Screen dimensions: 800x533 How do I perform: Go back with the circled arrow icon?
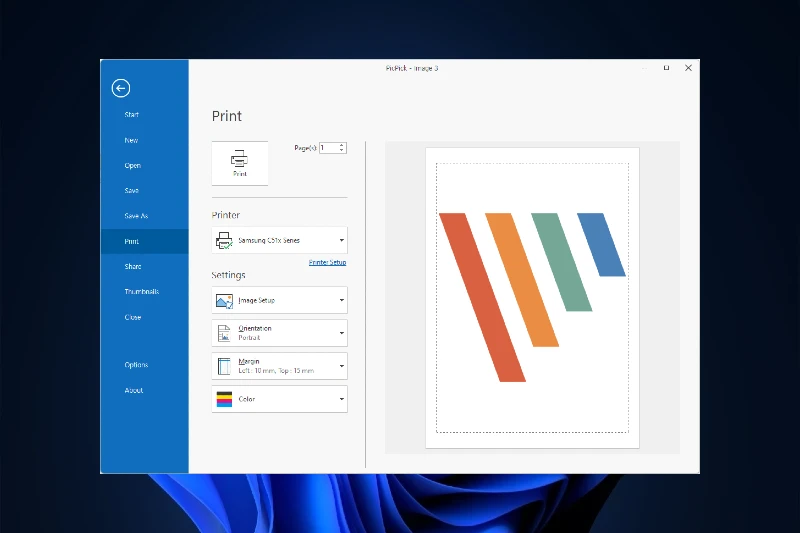(121, 88)
